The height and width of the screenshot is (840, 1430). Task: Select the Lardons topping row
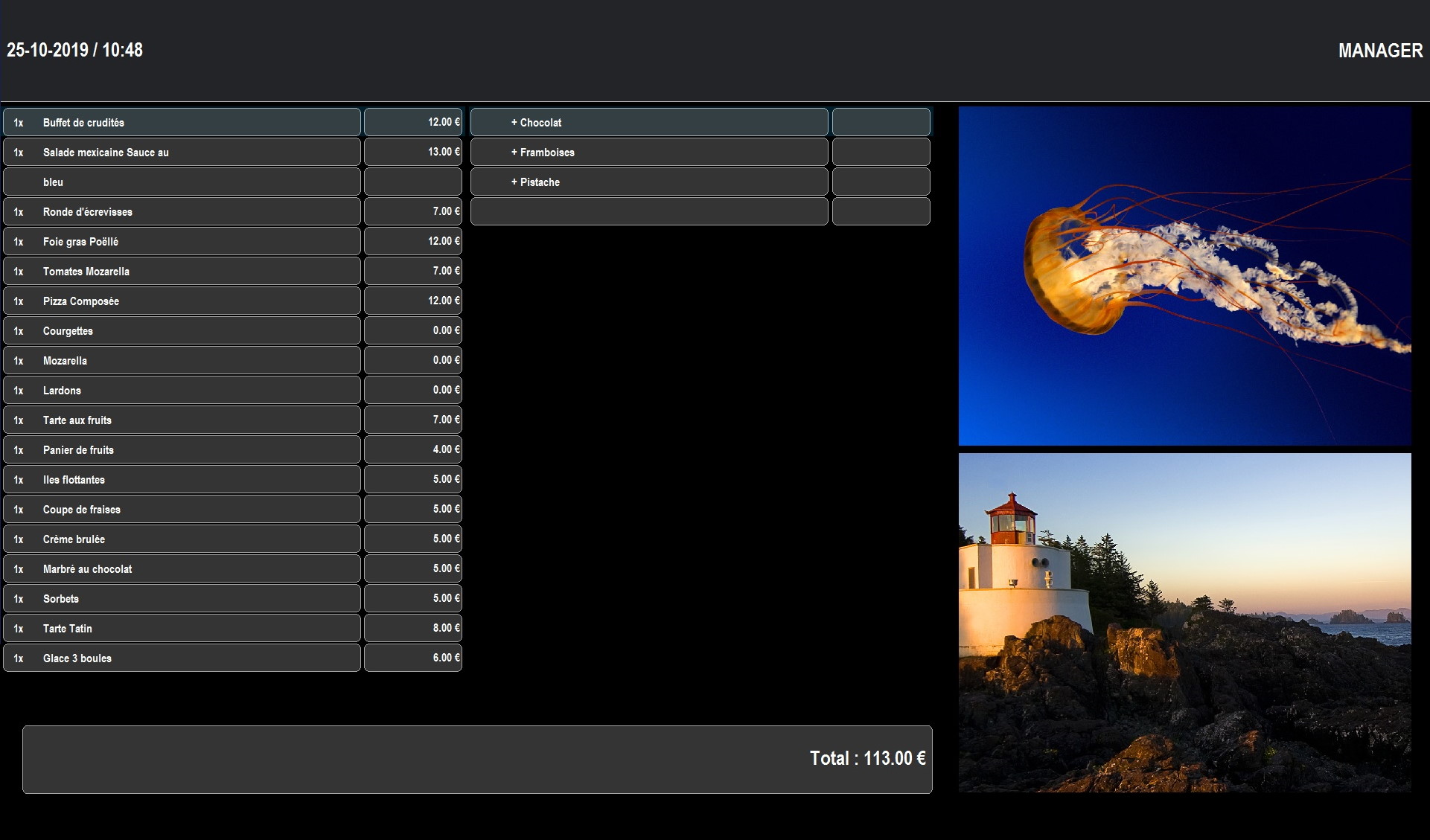pos(182,390)
